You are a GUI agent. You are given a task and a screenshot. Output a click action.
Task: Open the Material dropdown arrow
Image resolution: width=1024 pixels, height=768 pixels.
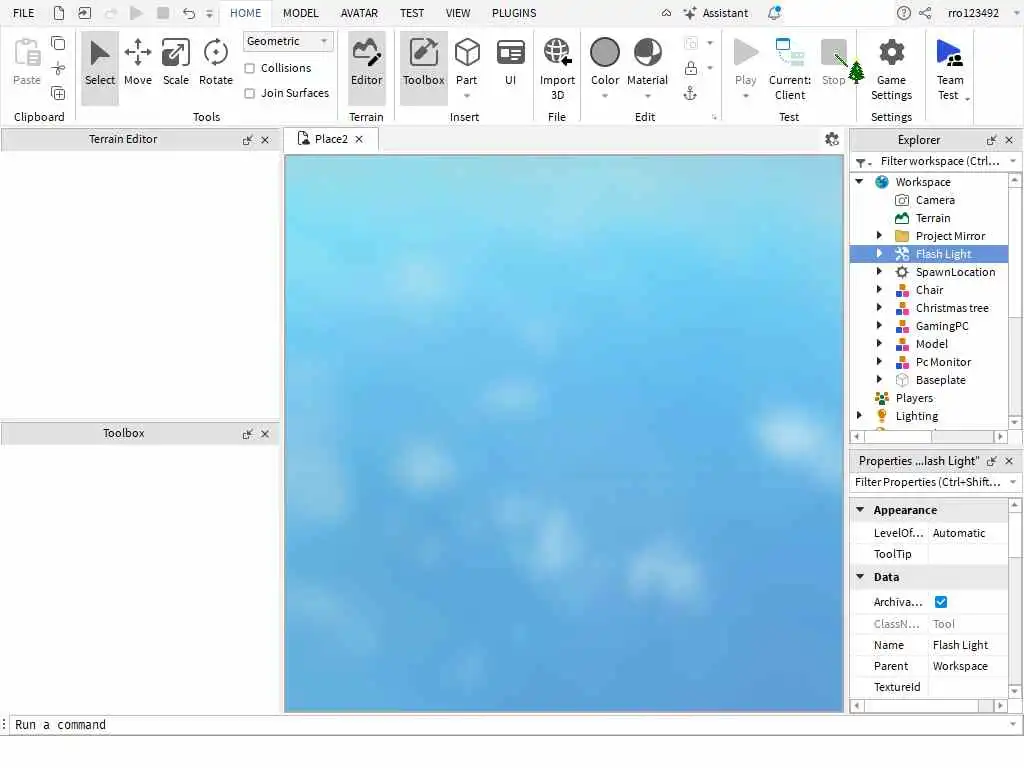coord(647,96)
